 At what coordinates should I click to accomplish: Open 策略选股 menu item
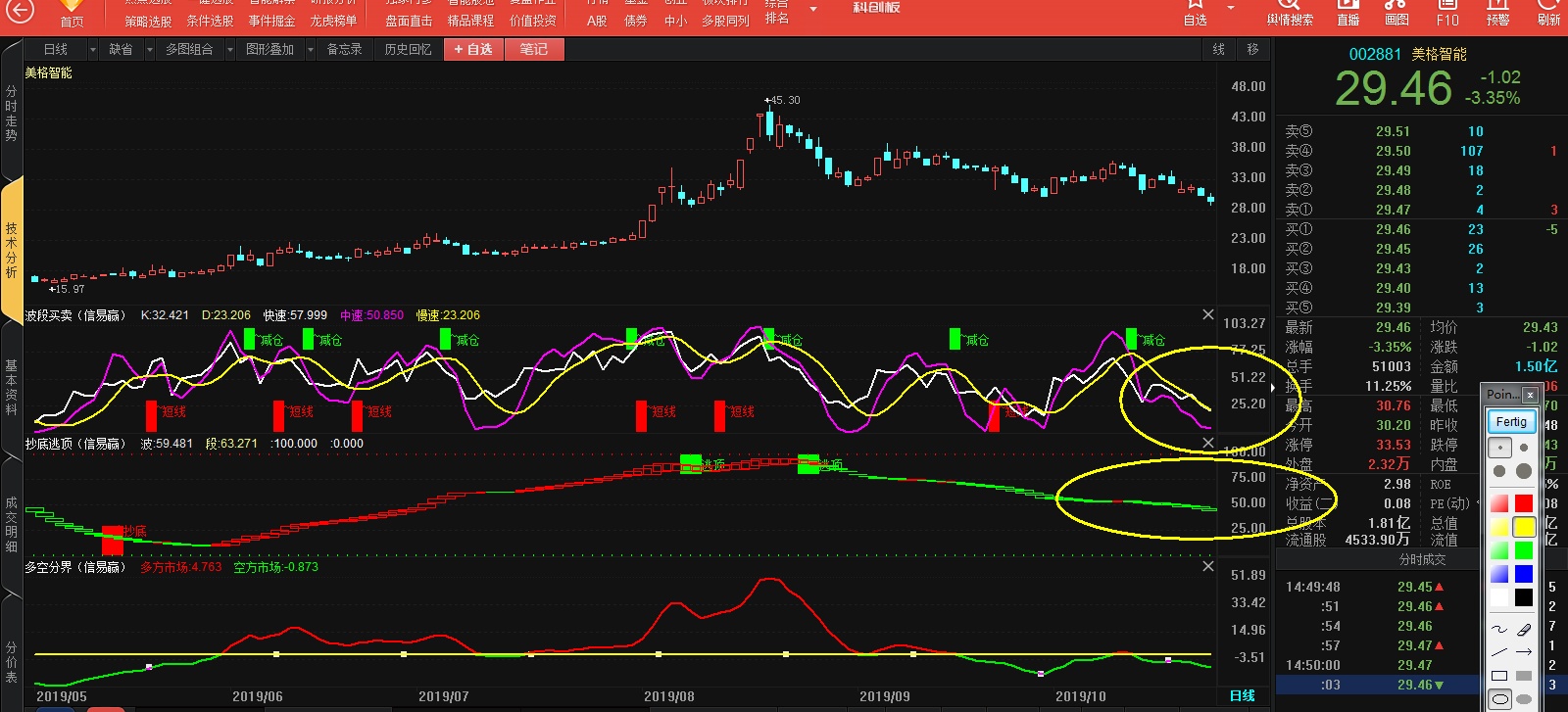[148, 21]
